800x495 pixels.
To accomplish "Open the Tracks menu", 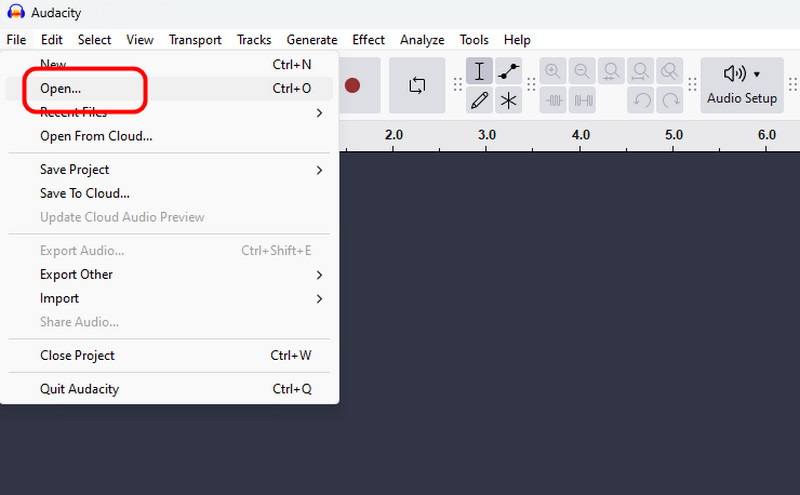I will tap(254, 40).
